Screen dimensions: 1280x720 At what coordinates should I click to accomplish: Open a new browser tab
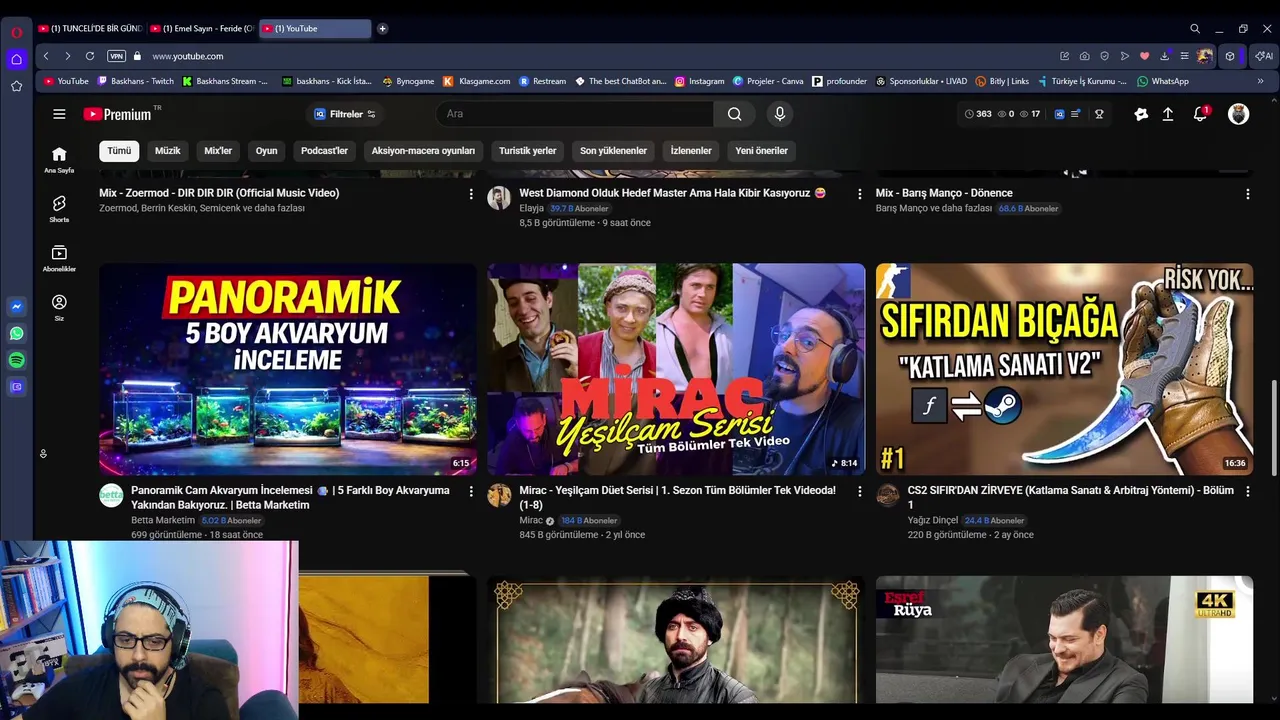click(x=382, y=28)
